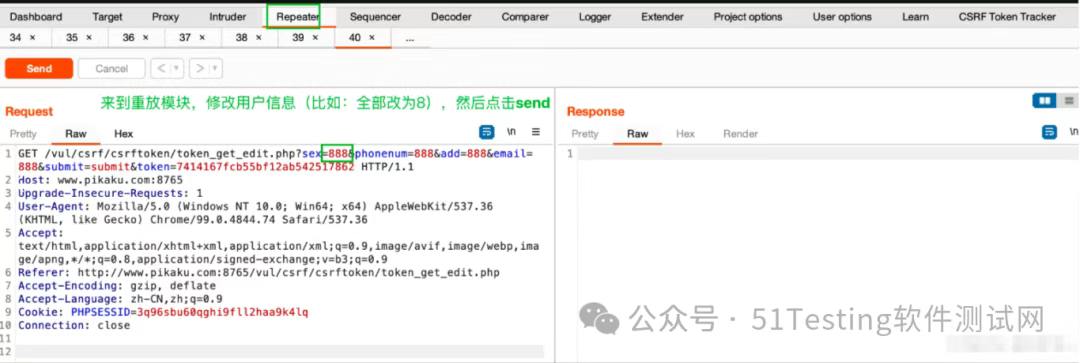This screenshot has height=363, width=1080.
Task: Select Repeater sub-tab 36
Action: (129, 38)
